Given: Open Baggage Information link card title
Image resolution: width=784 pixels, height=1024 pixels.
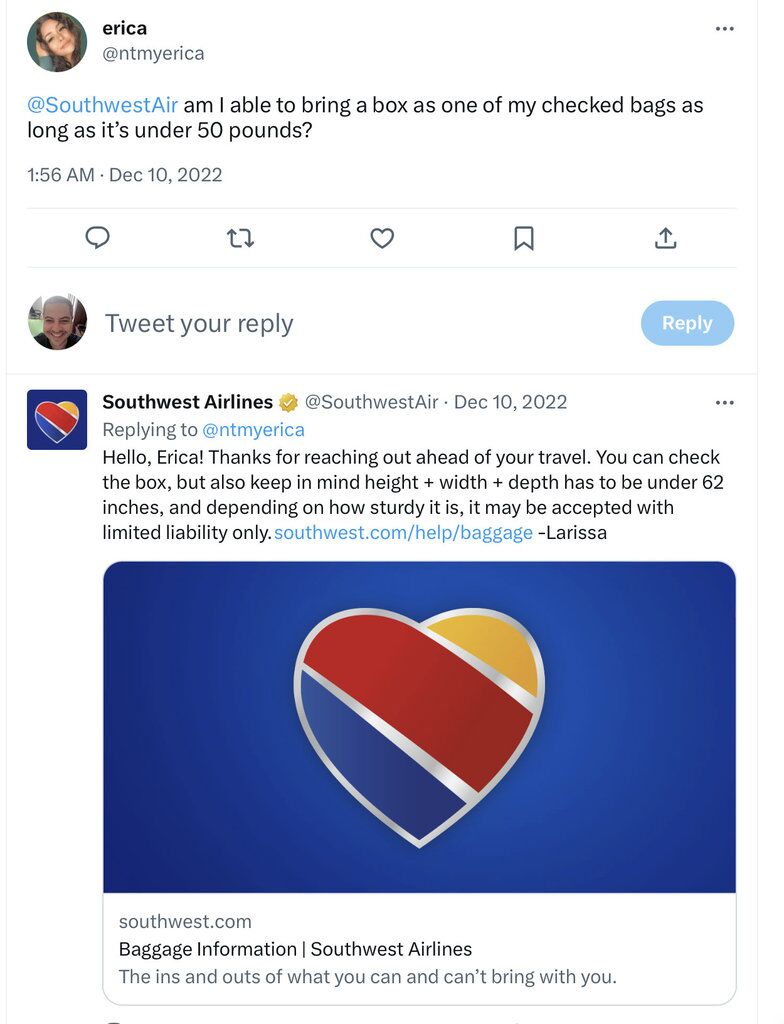Looking at the screenshot, I should (x=295, y=949).
